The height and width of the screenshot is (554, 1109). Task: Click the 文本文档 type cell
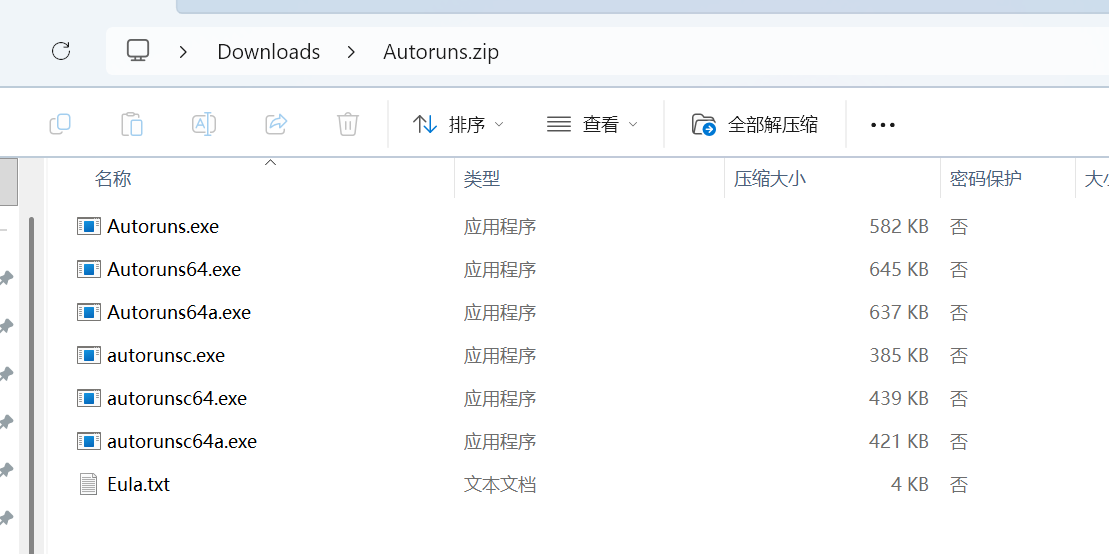click(x=500, y=485)
